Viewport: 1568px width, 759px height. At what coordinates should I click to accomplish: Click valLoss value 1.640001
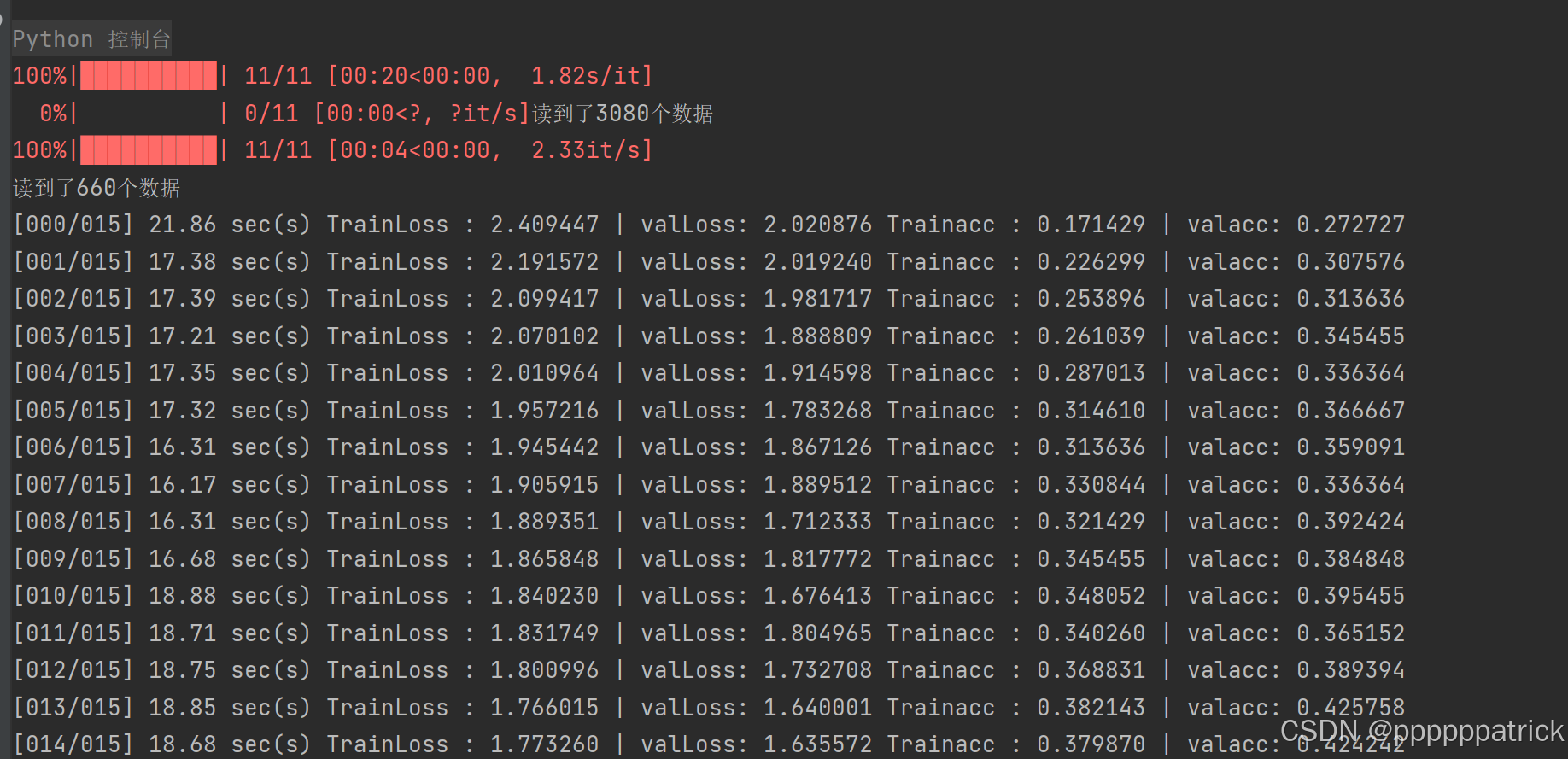(818, 708)
